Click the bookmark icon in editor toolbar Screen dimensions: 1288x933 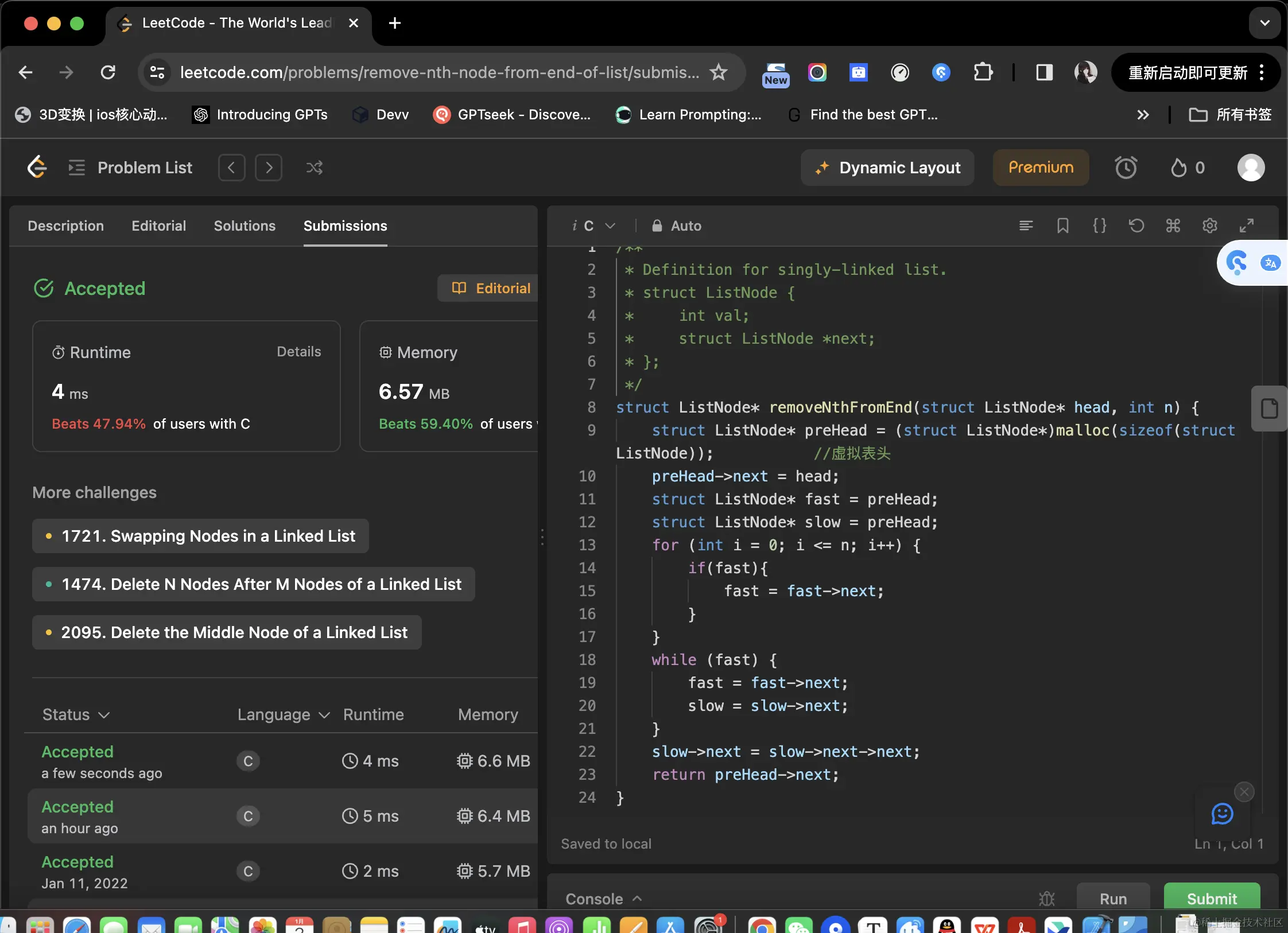click(1062, 226)
